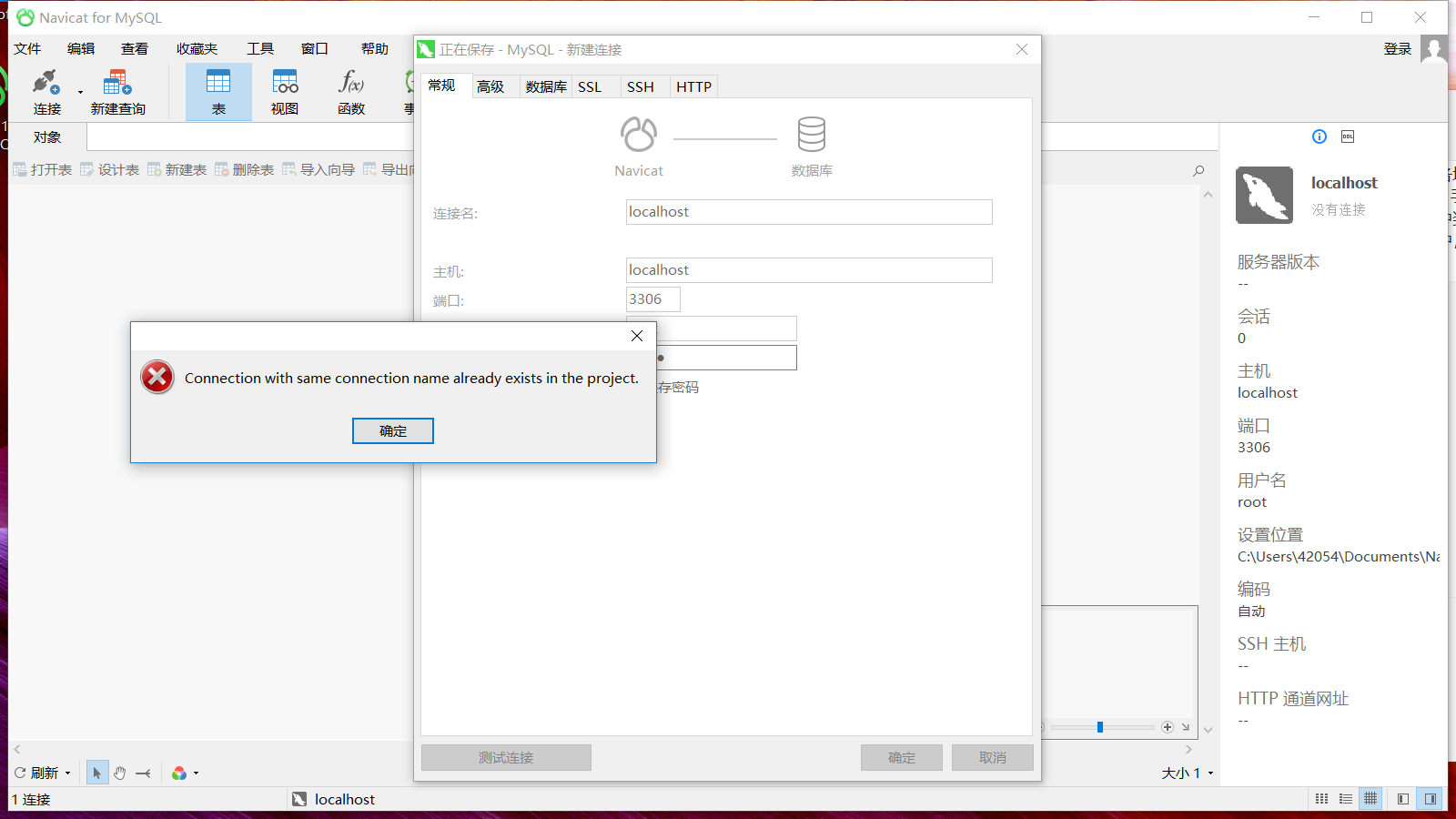Open the 查看 menu
The image size is (1456, 819).
pos(135,49)
